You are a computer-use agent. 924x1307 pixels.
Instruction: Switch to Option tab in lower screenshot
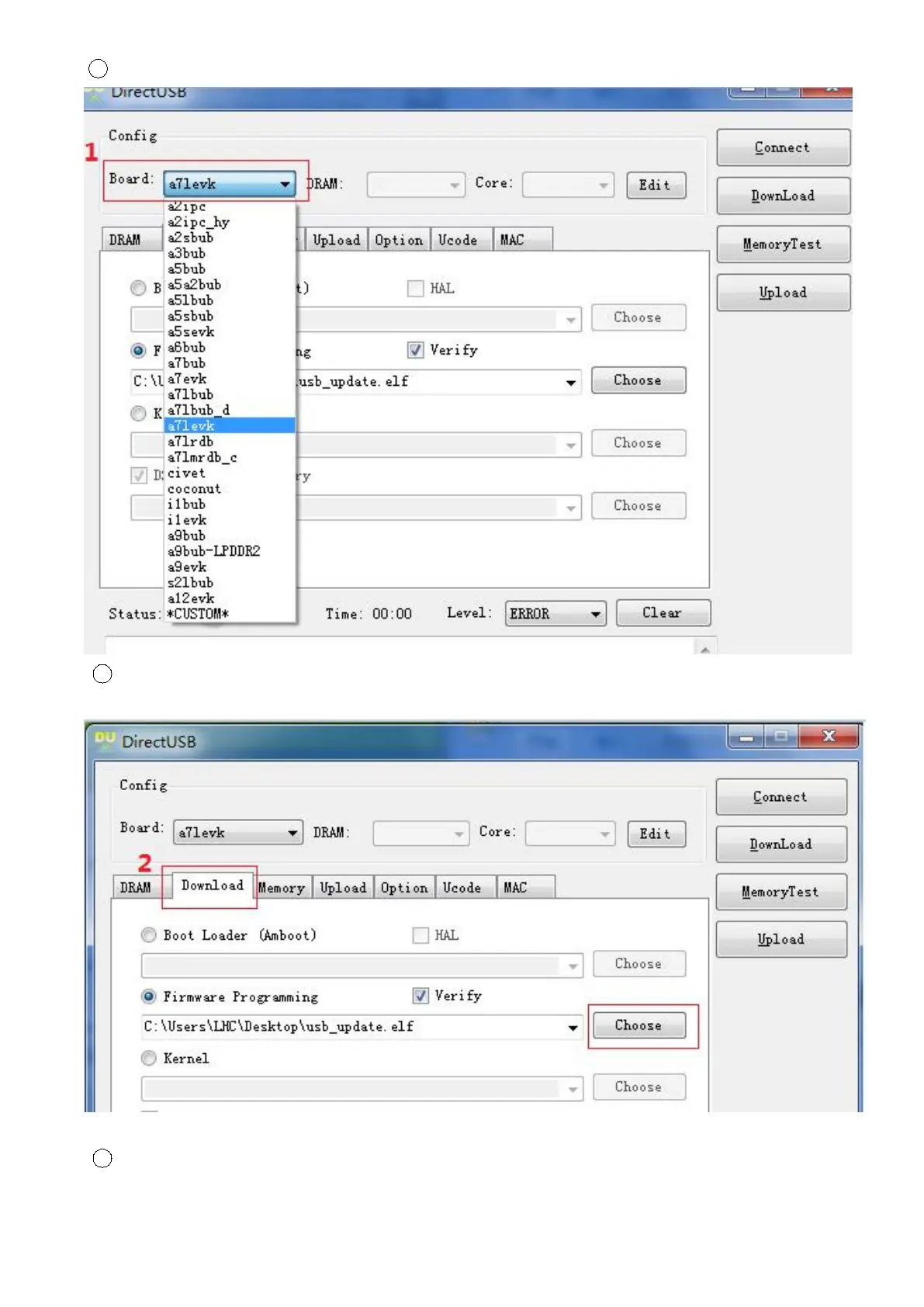point(404,887)
